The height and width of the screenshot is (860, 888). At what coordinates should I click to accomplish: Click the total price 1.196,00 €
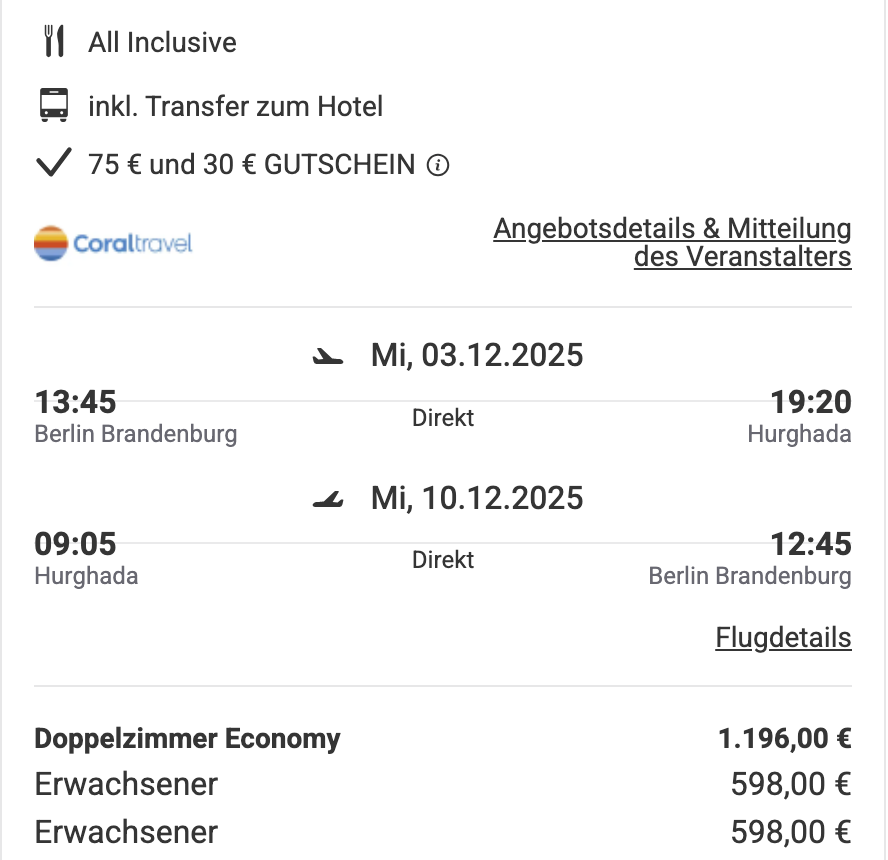[x=784, y=739]
